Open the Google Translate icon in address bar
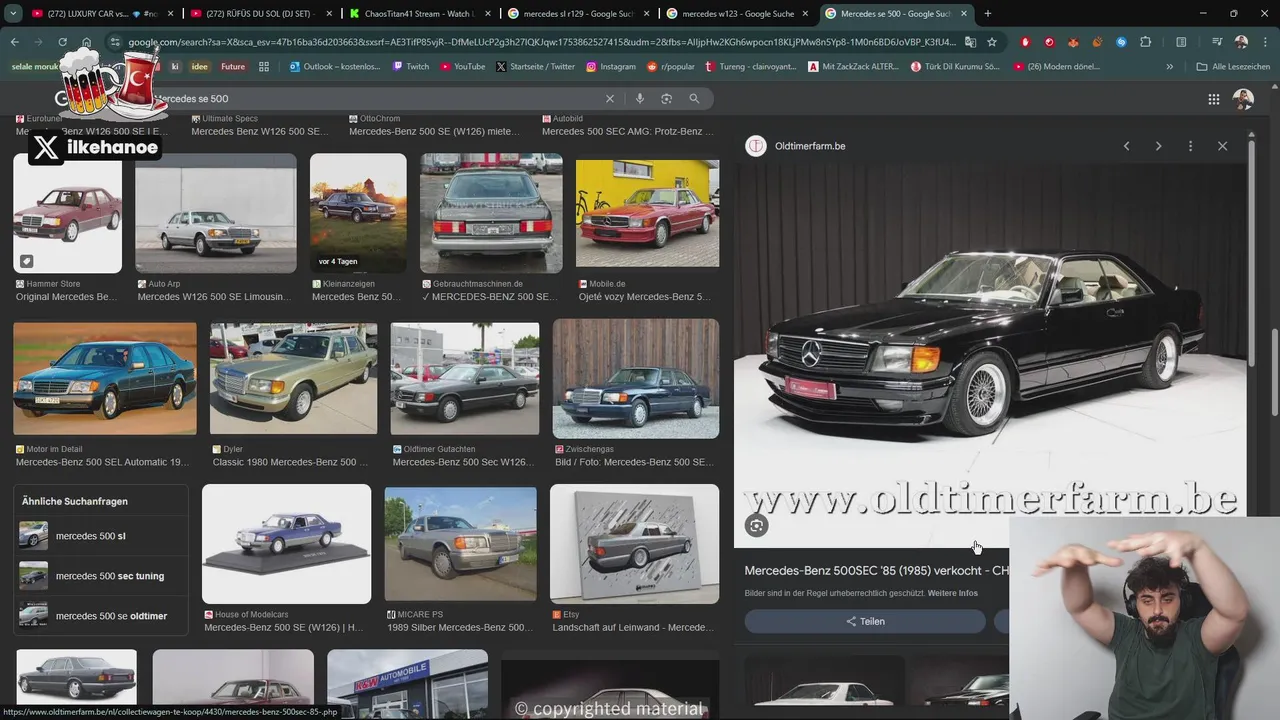This screenshot has height=720, width=1280. point(970,42)
